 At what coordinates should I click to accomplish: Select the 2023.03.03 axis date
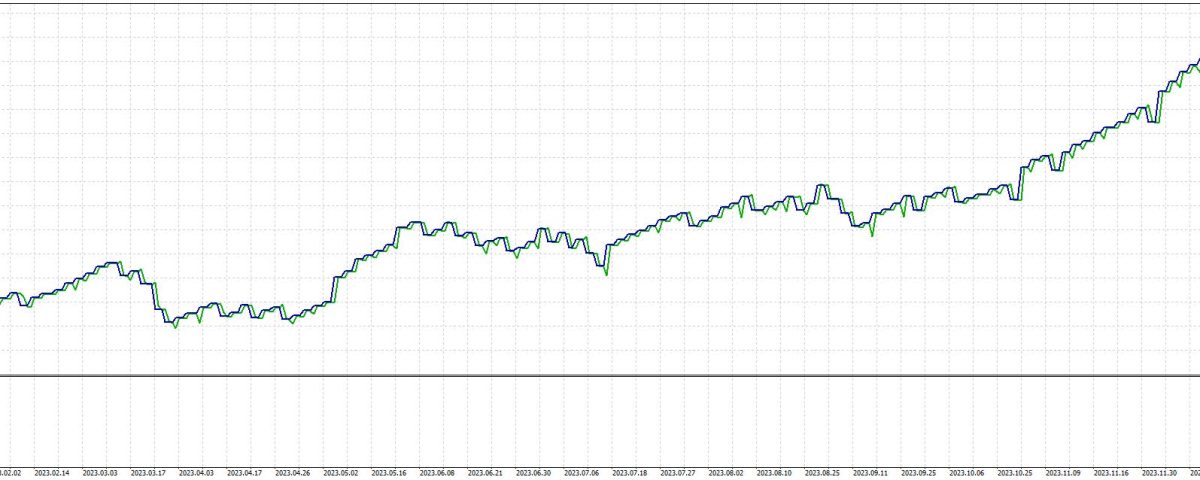click(100, 473)
